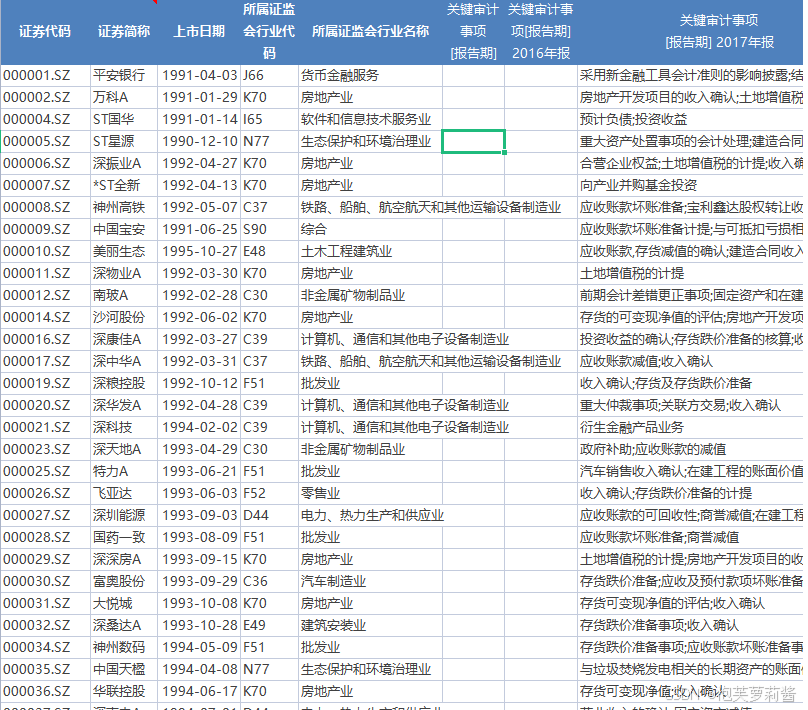Select date cell 1992-02-28
The image size is (808, 710).
pyautogui.click(x=199, y=295)
